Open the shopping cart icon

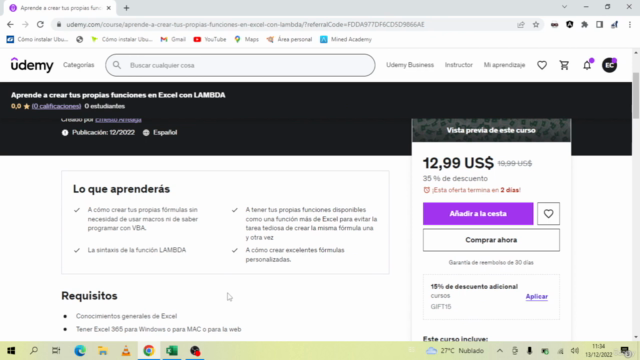pos(564,65)
